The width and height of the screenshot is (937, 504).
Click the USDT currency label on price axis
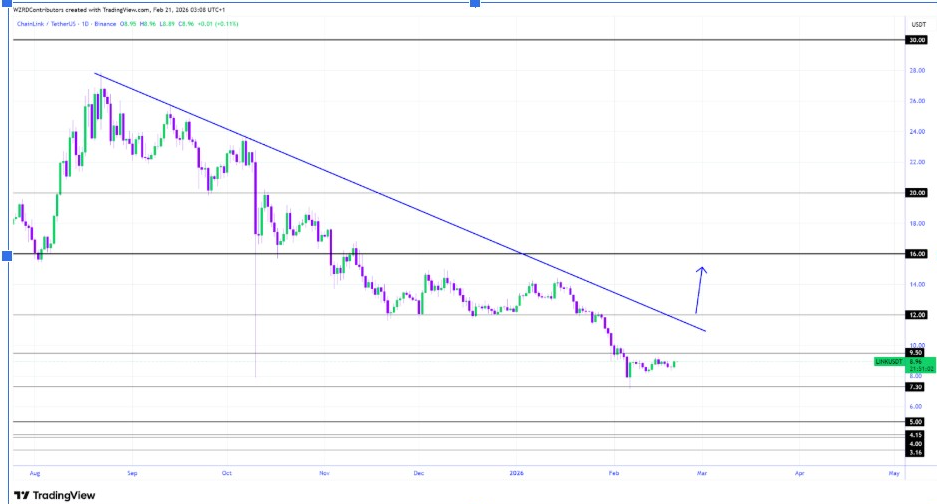point(918,25)
